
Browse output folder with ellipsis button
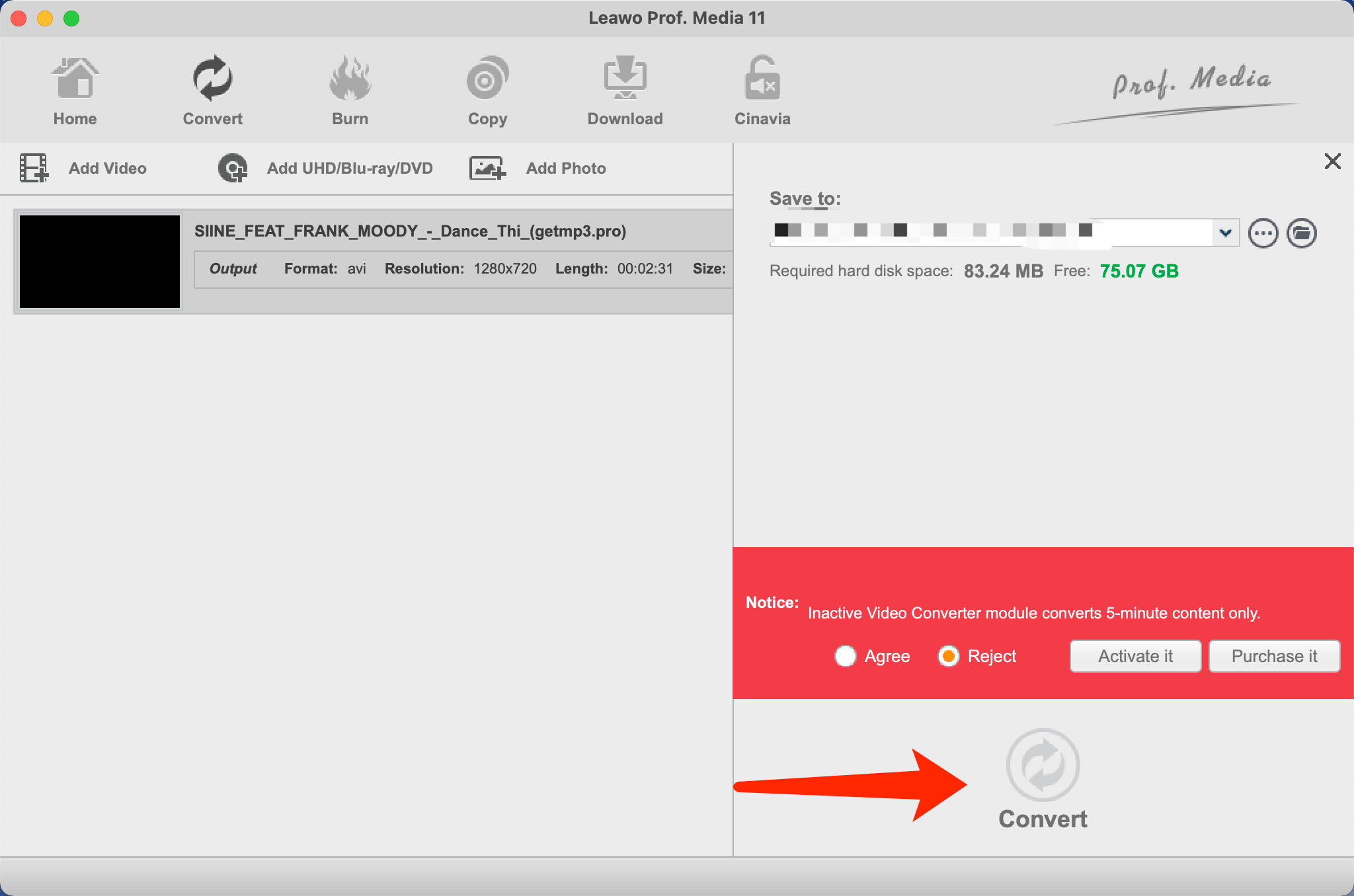(x=1263, y=233)
